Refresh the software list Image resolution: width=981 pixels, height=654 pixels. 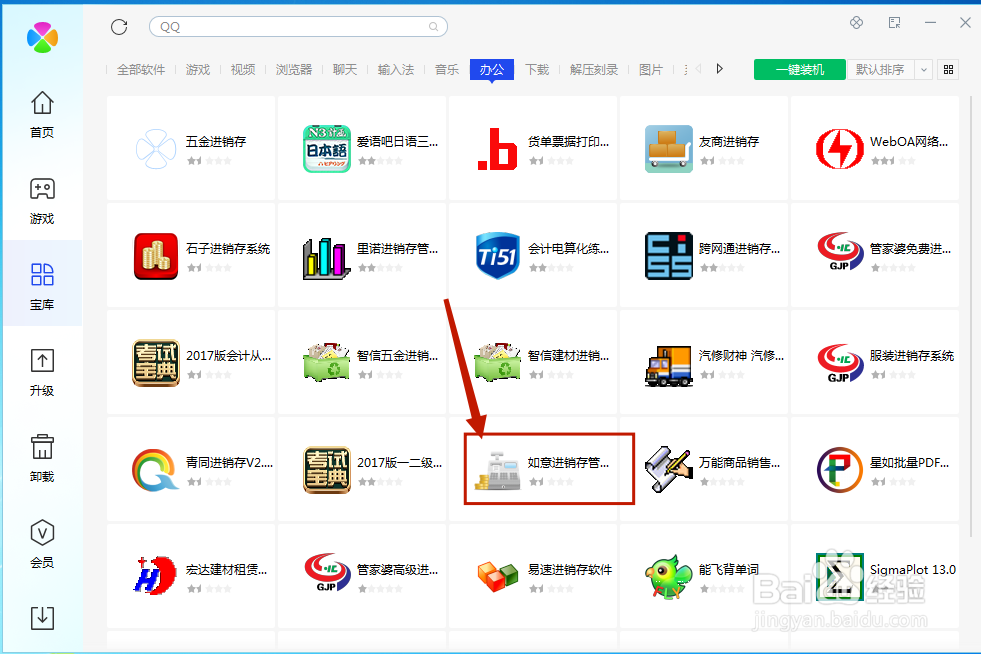point(119,27)
